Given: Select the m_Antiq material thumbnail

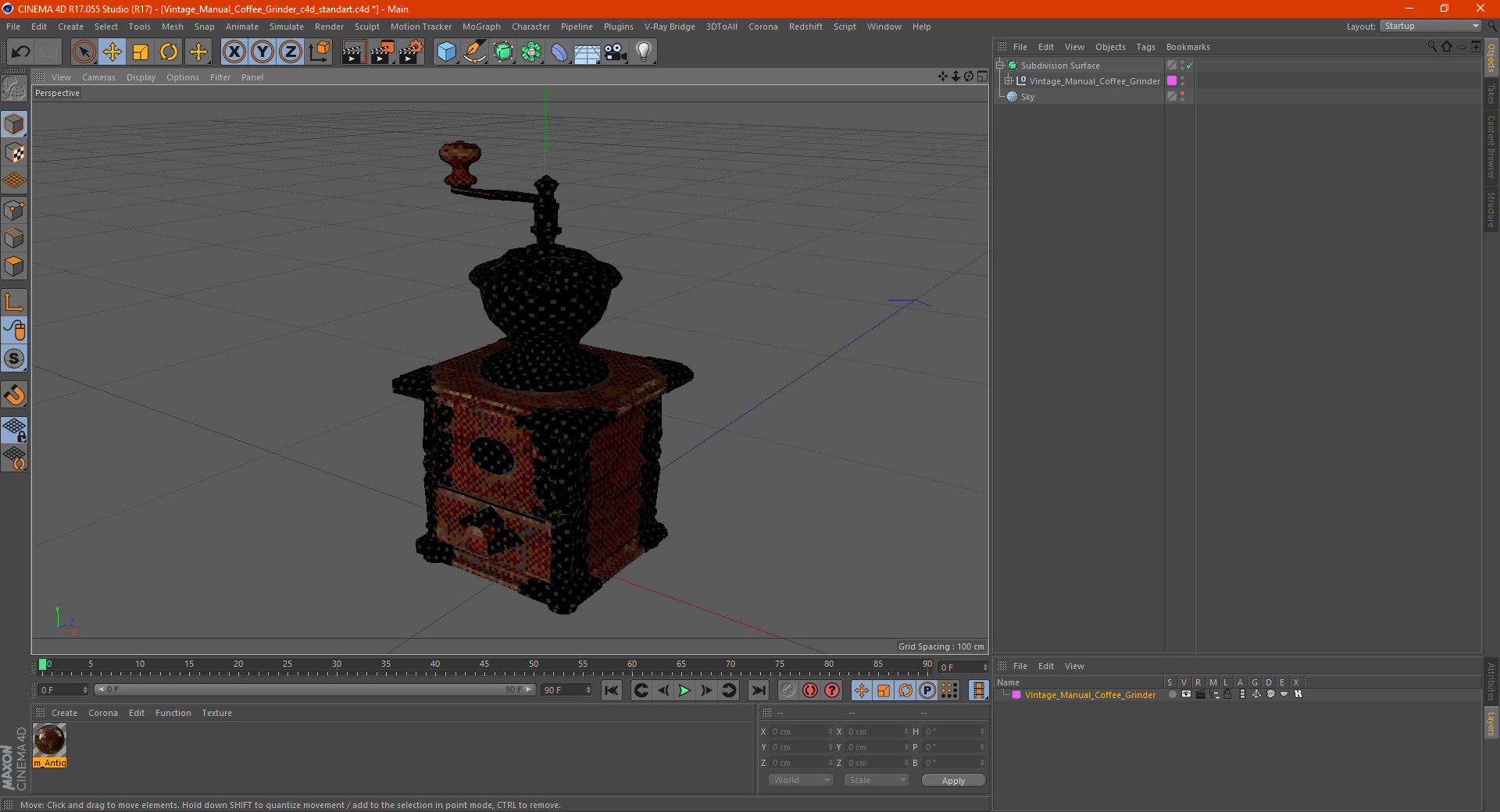Looking at the screenshot, I should point(50,740).
